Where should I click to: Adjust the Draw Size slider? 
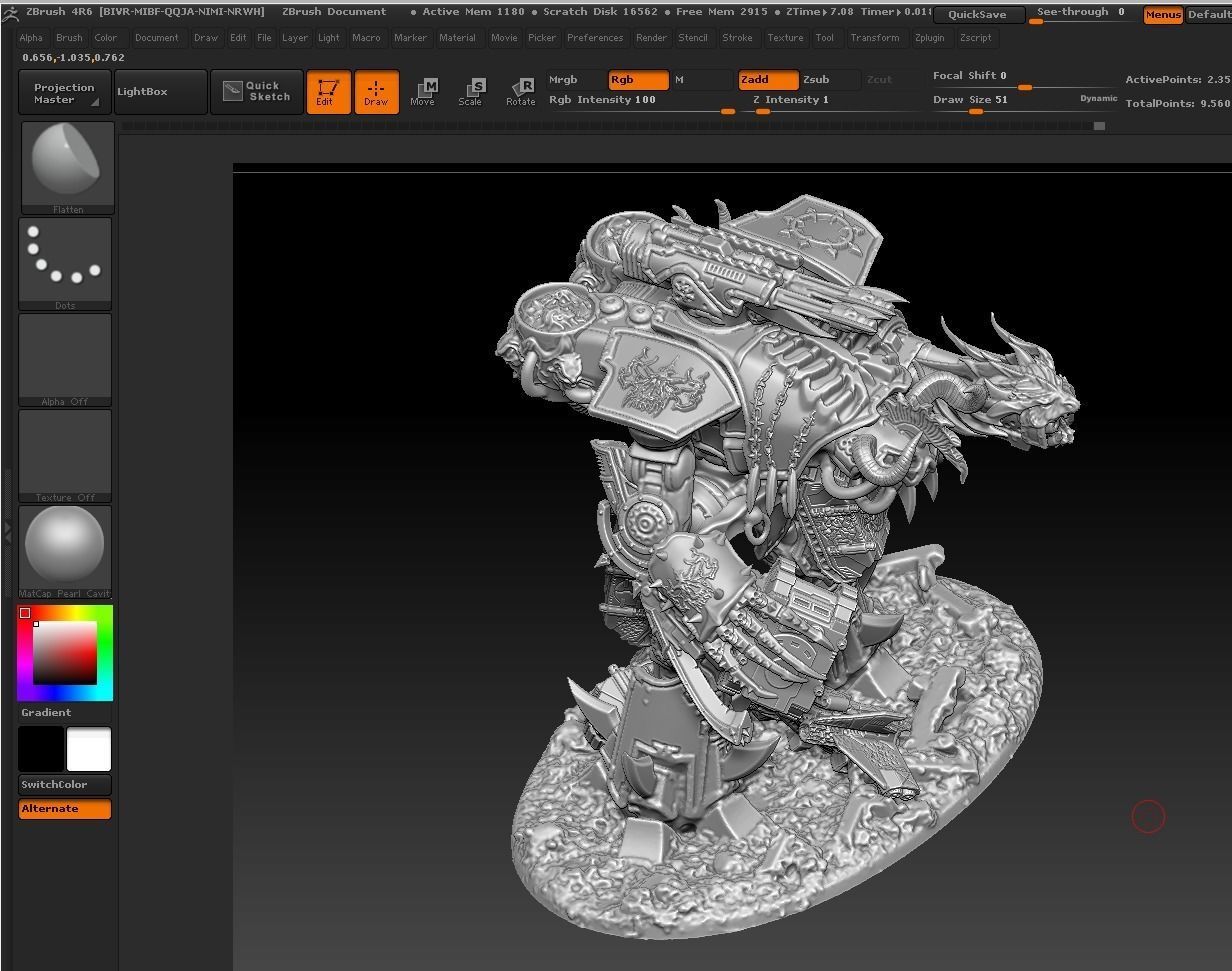[1025, 103]
